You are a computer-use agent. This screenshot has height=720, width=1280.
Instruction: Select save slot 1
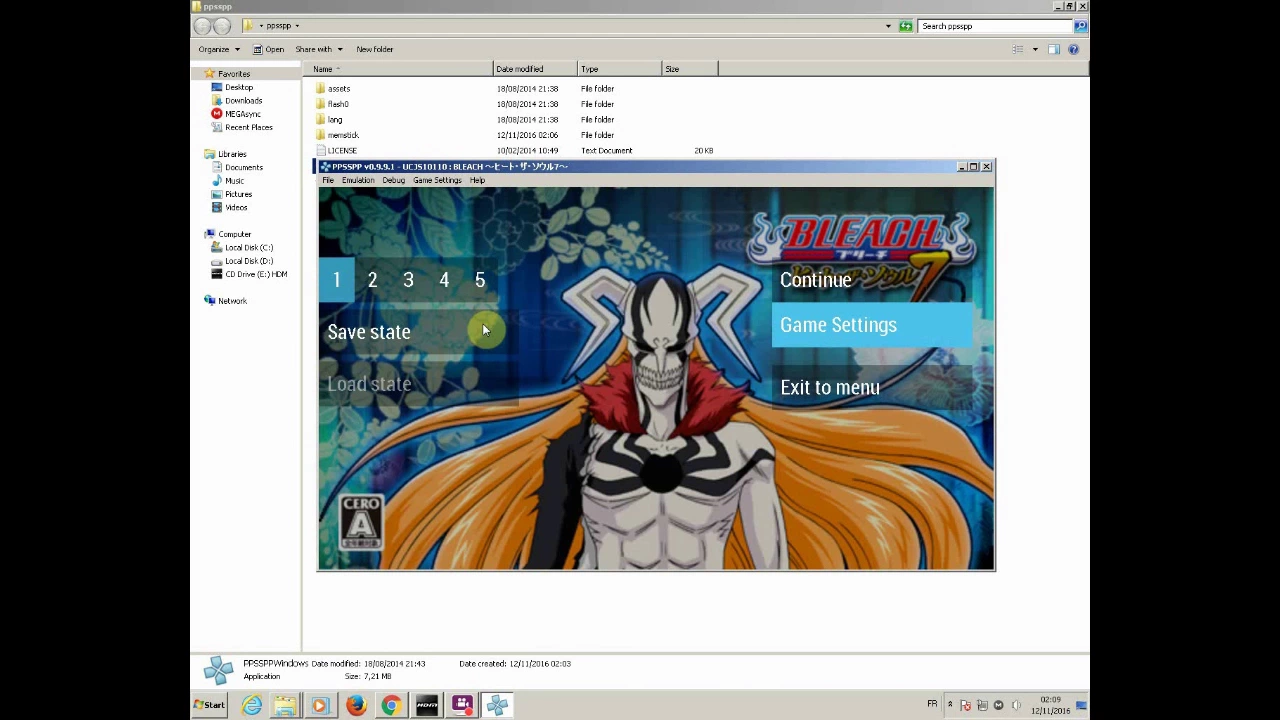click(x=337, y=280)
